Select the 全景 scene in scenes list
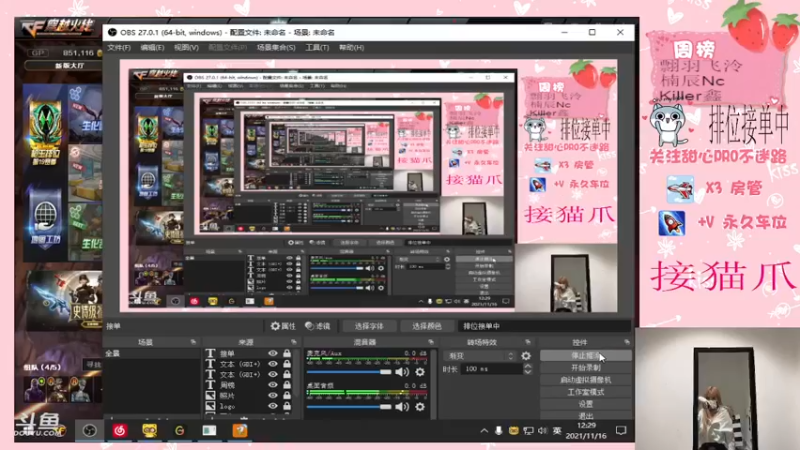 (152, 354)
